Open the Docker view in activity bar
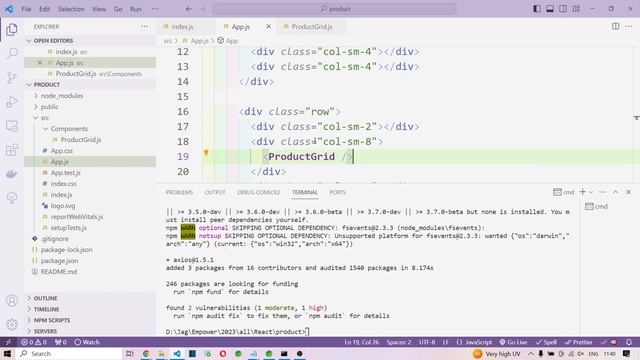Screen dimensions: 640x360 [12, 174]
